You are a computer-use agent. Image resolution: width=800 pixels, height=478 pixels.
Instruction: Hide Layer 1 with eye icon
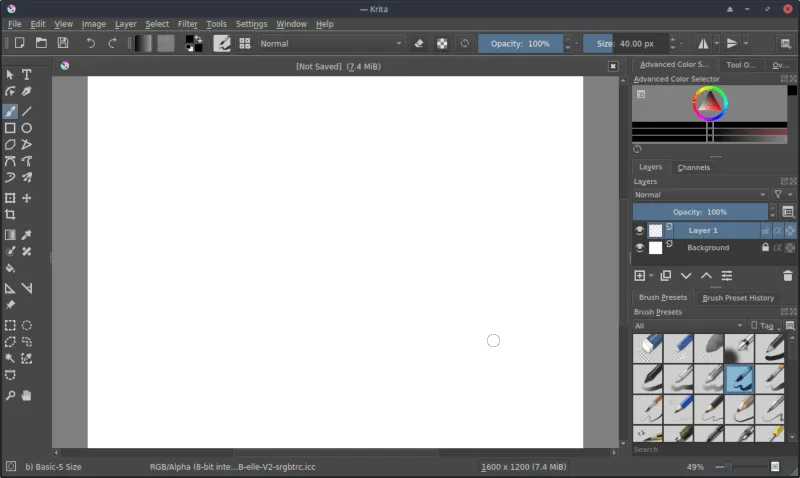pyautogui.click(x=639, y=230)
